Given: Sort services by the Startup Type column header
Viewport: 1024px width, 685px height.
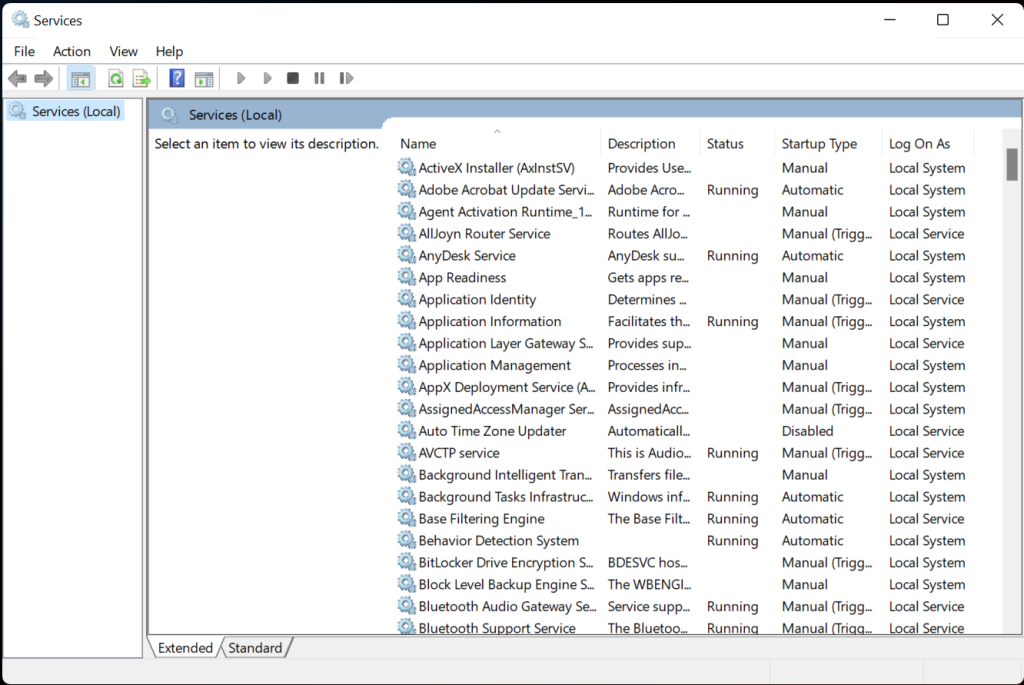Looking at the screenshot, I should coord(818,143).
